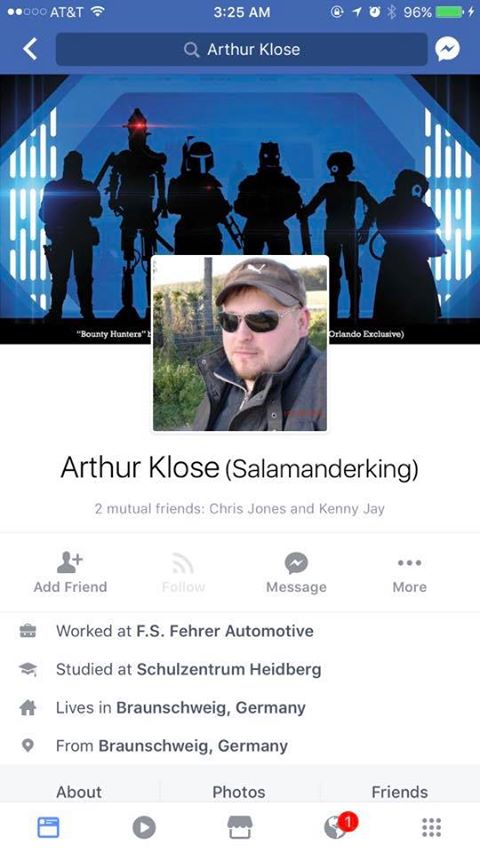Tap the faded Follow feed icon
The height and width of the screenshot is (853, 480).
(183, 563)
